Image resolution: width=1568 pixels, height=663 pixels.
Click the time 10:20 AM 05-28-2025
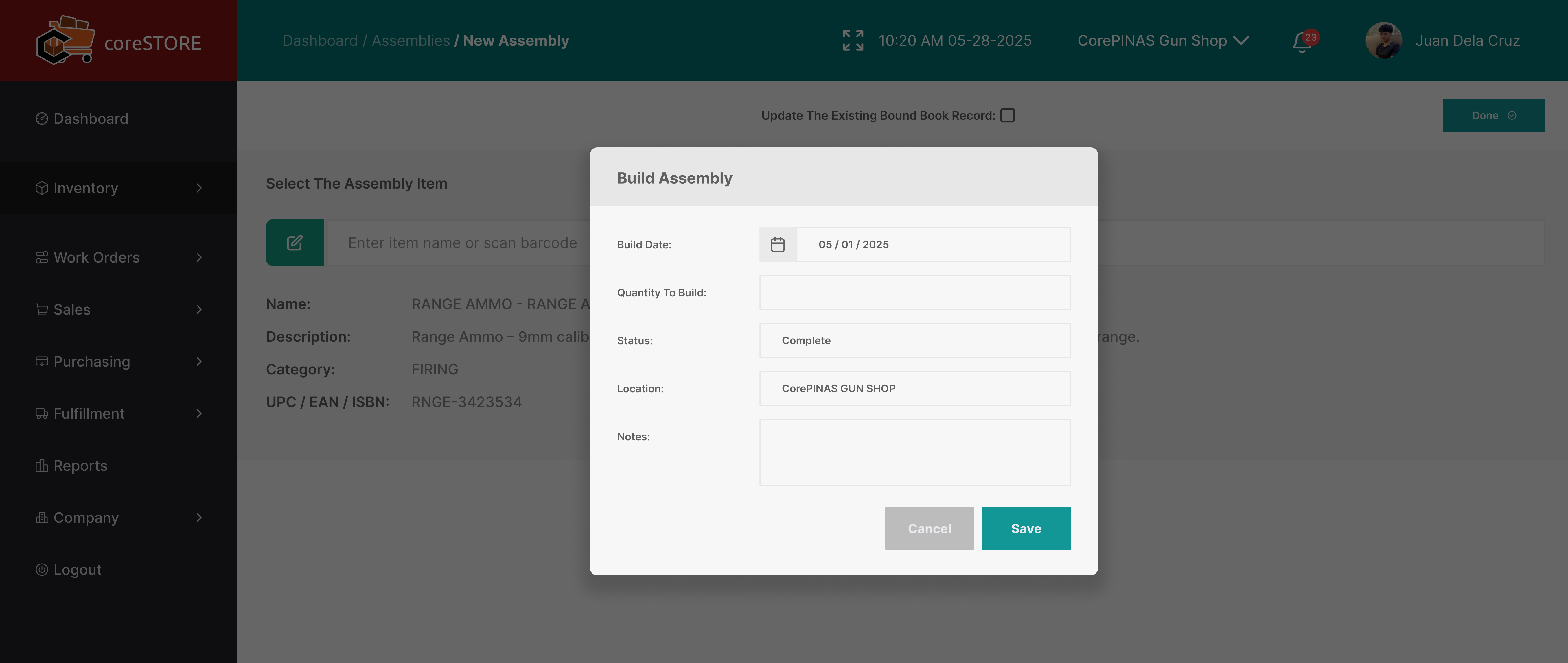coord(954,41)
